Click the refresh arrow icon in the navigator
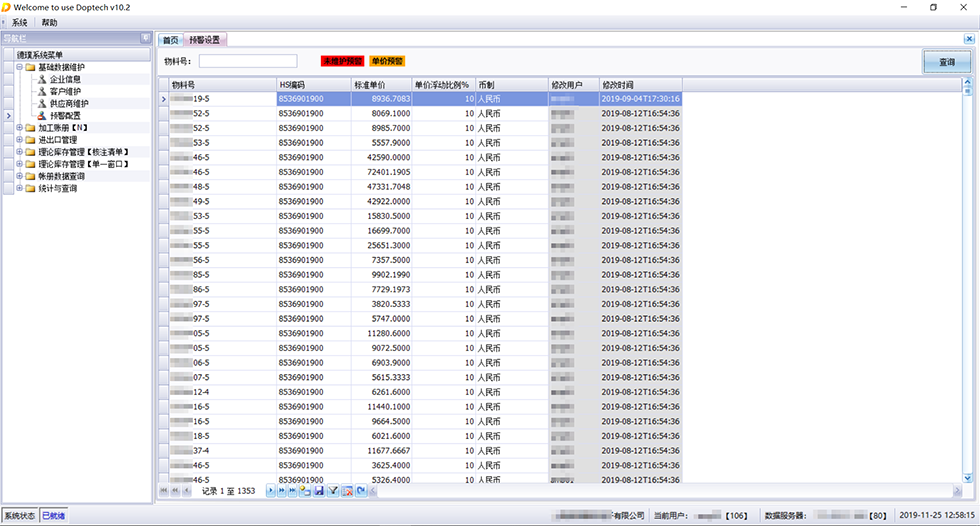The image size is (980, 526). 358,491
